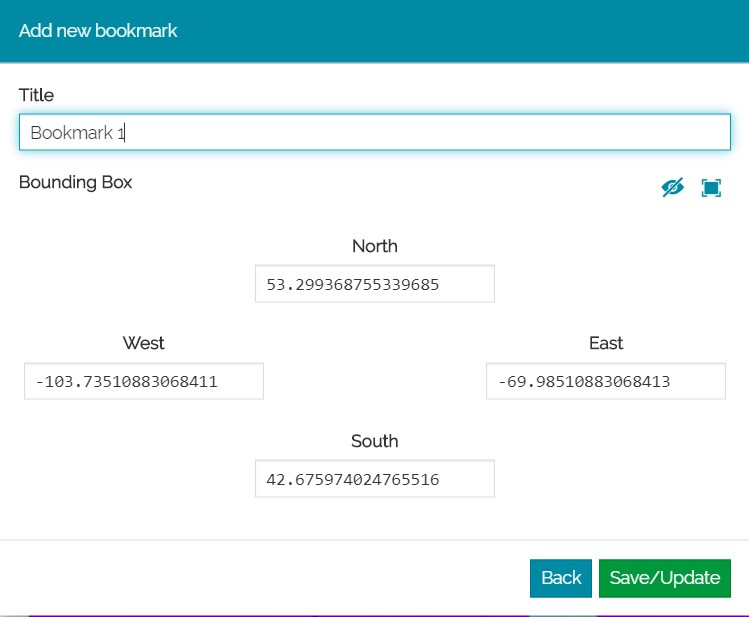
Task: Click the Add new bookmark header text
Action: coord(98,30)
